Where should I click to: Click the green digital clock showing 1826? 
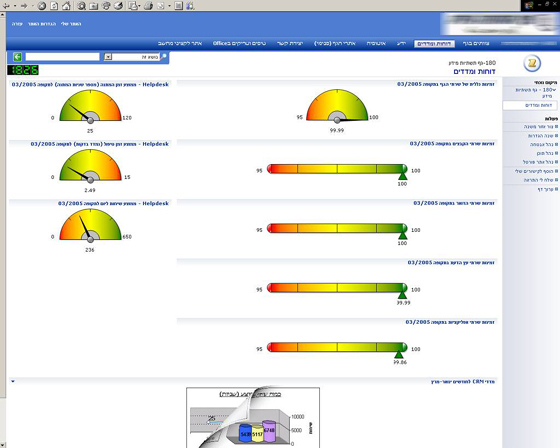click(23, 70)
